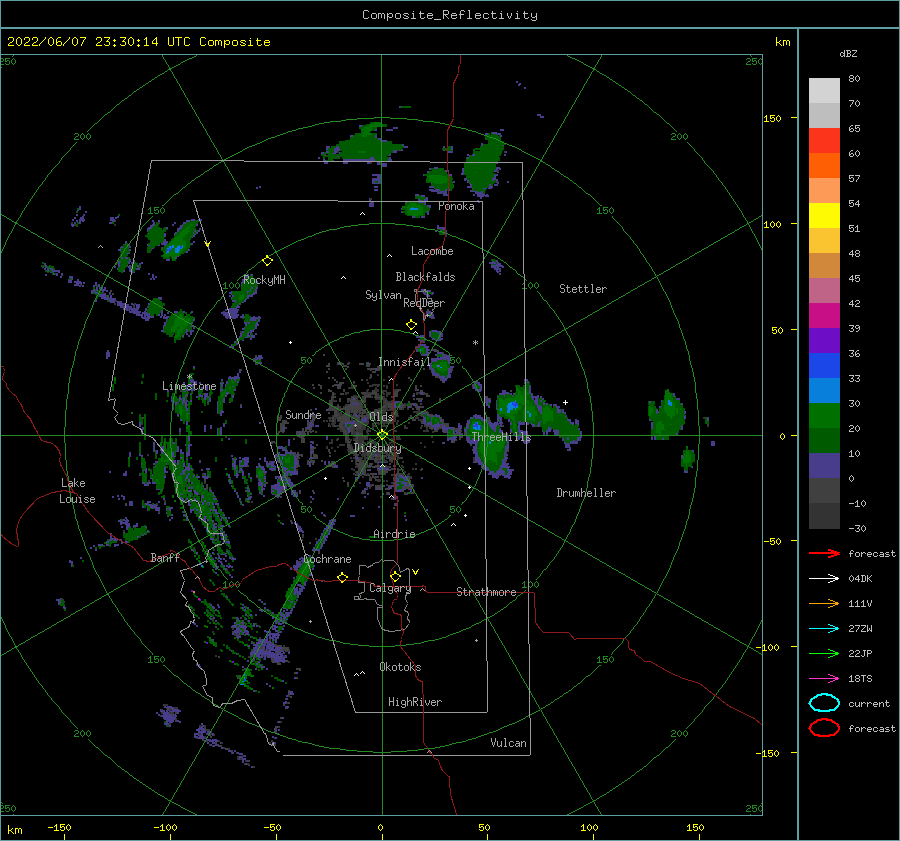This screenshot has width=900, height=841.
Task: Click the Limestone label
Action: pos(189,386)
